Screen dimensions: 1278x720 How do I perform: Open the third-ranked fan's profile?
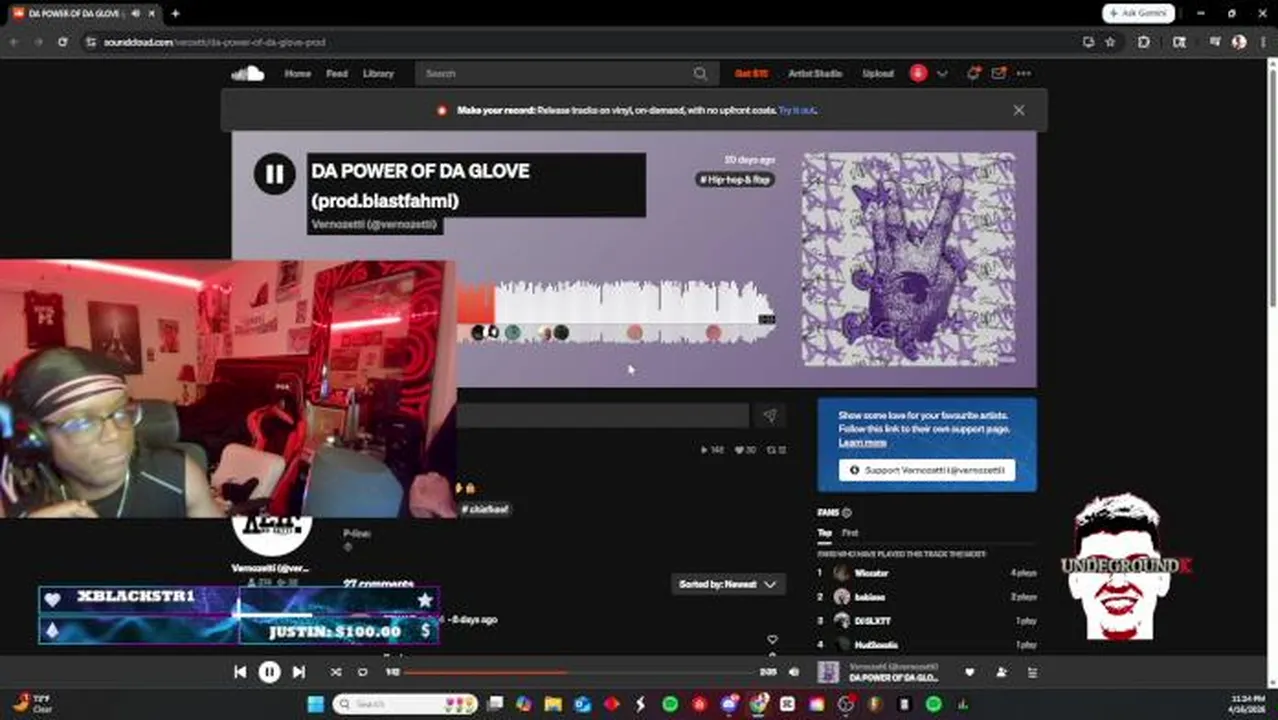[872, 621]
